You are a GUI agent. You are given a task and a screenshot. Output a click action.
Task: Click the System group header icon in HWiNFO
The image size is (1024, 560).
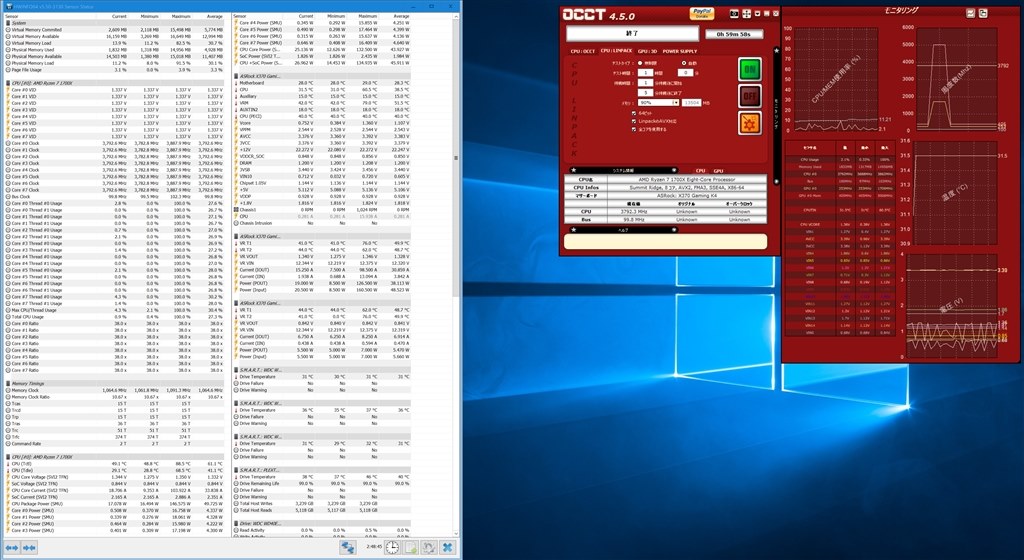(x=8, y=23)
